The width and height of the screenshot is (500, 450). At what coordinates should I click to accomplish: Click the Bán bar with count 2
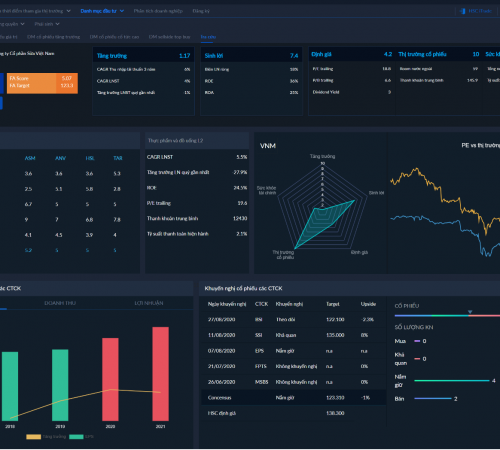(x=433, y=398)
